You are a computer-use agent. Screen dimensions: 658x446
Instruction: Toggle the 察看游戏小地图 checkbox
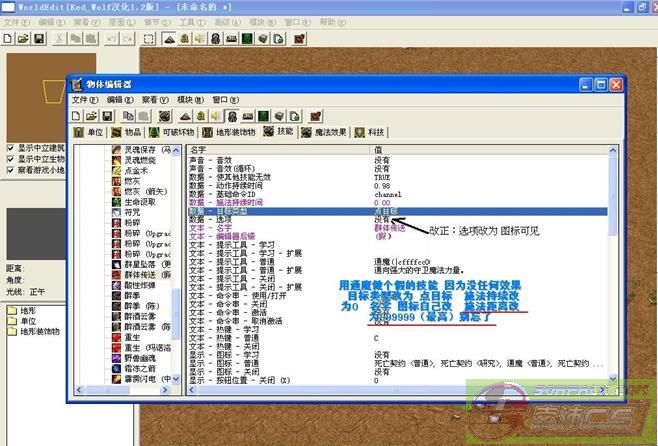point(10,170)
